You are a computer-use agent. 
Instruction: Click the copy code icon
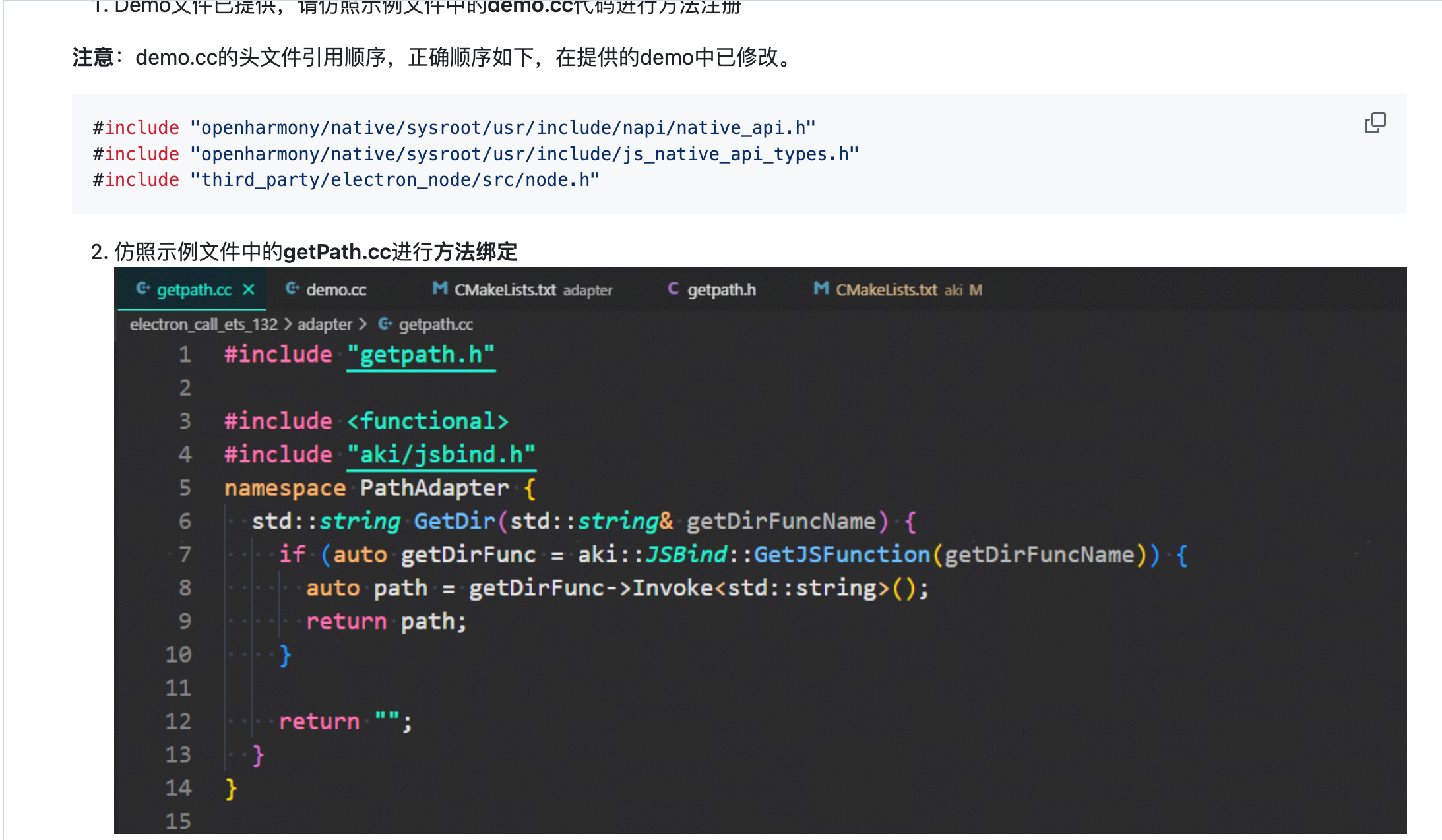[1375, 123]
